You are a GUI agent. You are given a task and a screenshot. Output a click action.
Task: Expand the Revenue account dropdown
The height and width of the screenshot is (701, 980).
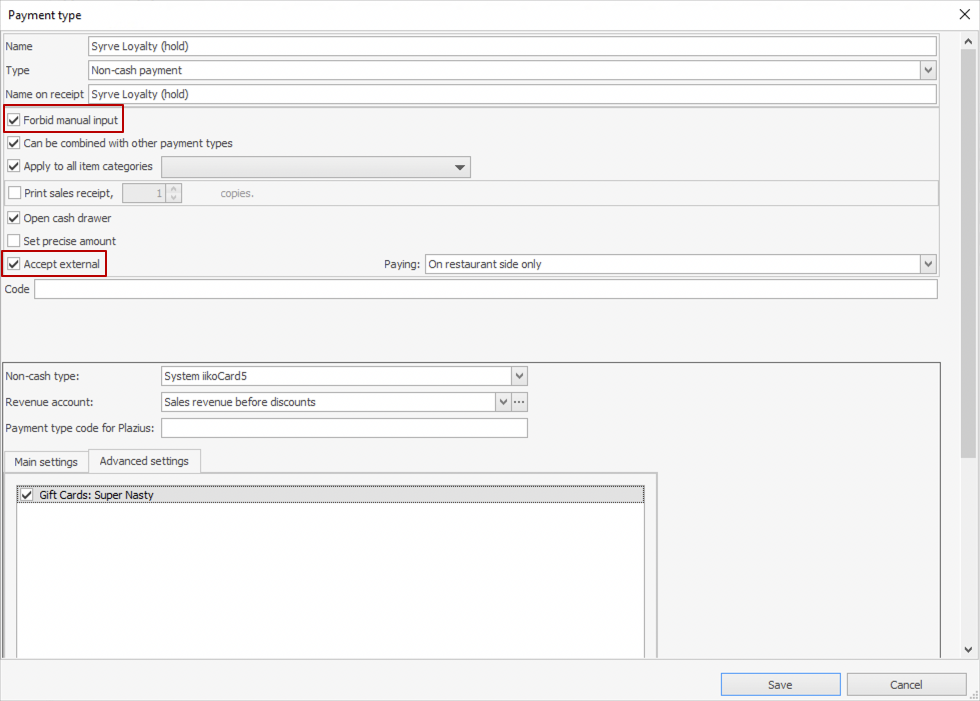click(x=503, y=402)
